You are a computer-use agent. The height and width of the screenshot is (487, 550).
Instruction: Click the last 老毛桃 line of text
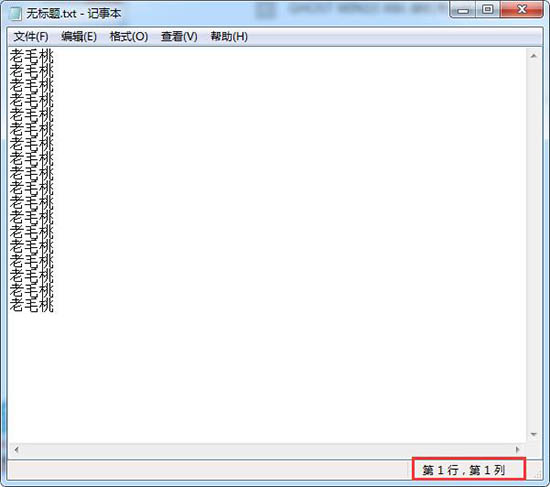pos(32,305)
